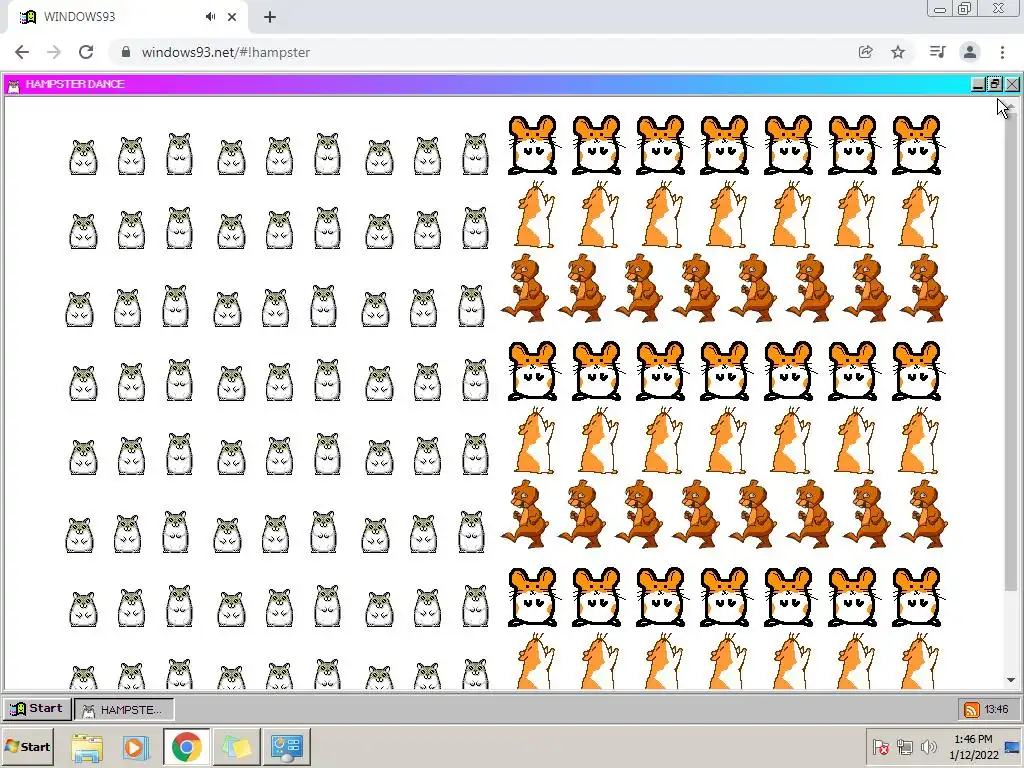Open File Explorer from the taskbar
Viewport: 1024px width, 768px height.
87,747
